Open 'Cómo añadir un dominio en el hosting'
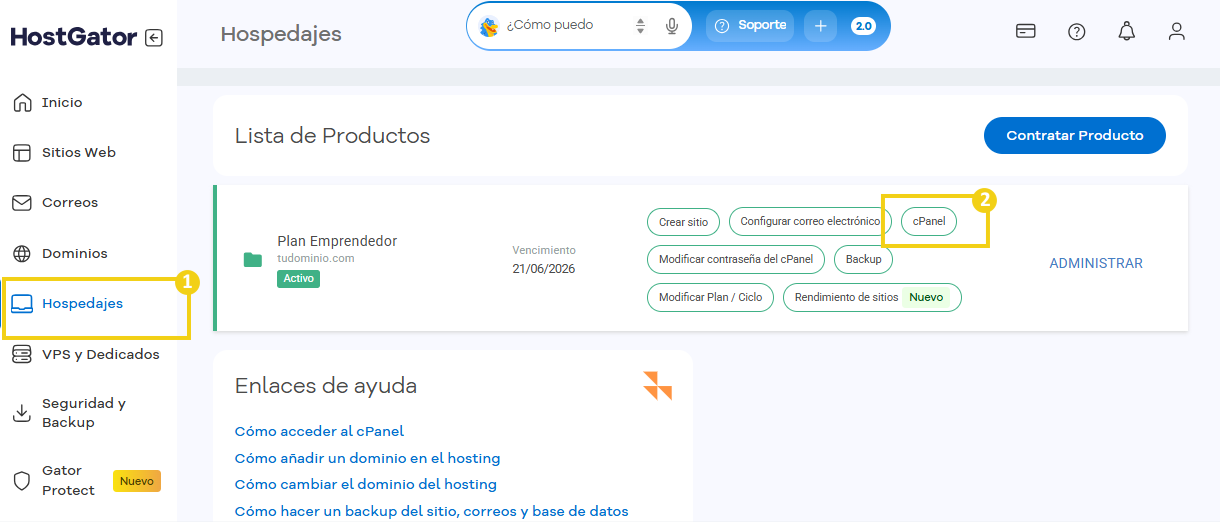Image resolution: width=1220 pixels, height=522 pixels. point(367,458)
